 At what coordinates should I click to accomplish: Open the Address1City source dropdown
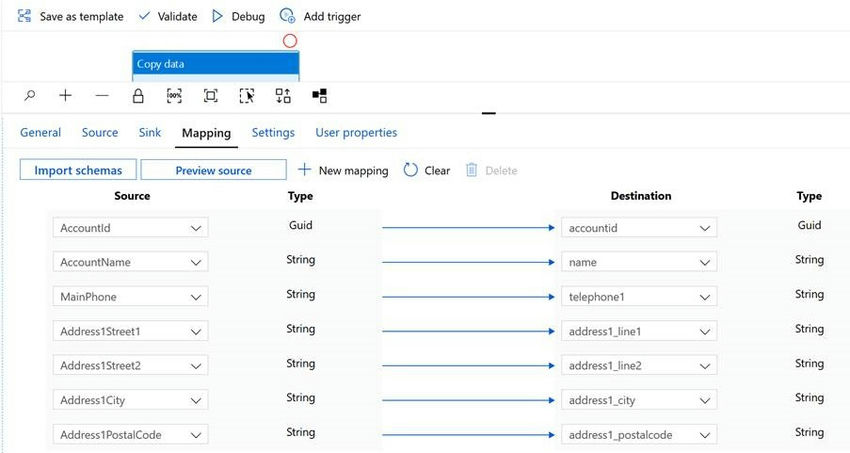(x=196, y=400)
